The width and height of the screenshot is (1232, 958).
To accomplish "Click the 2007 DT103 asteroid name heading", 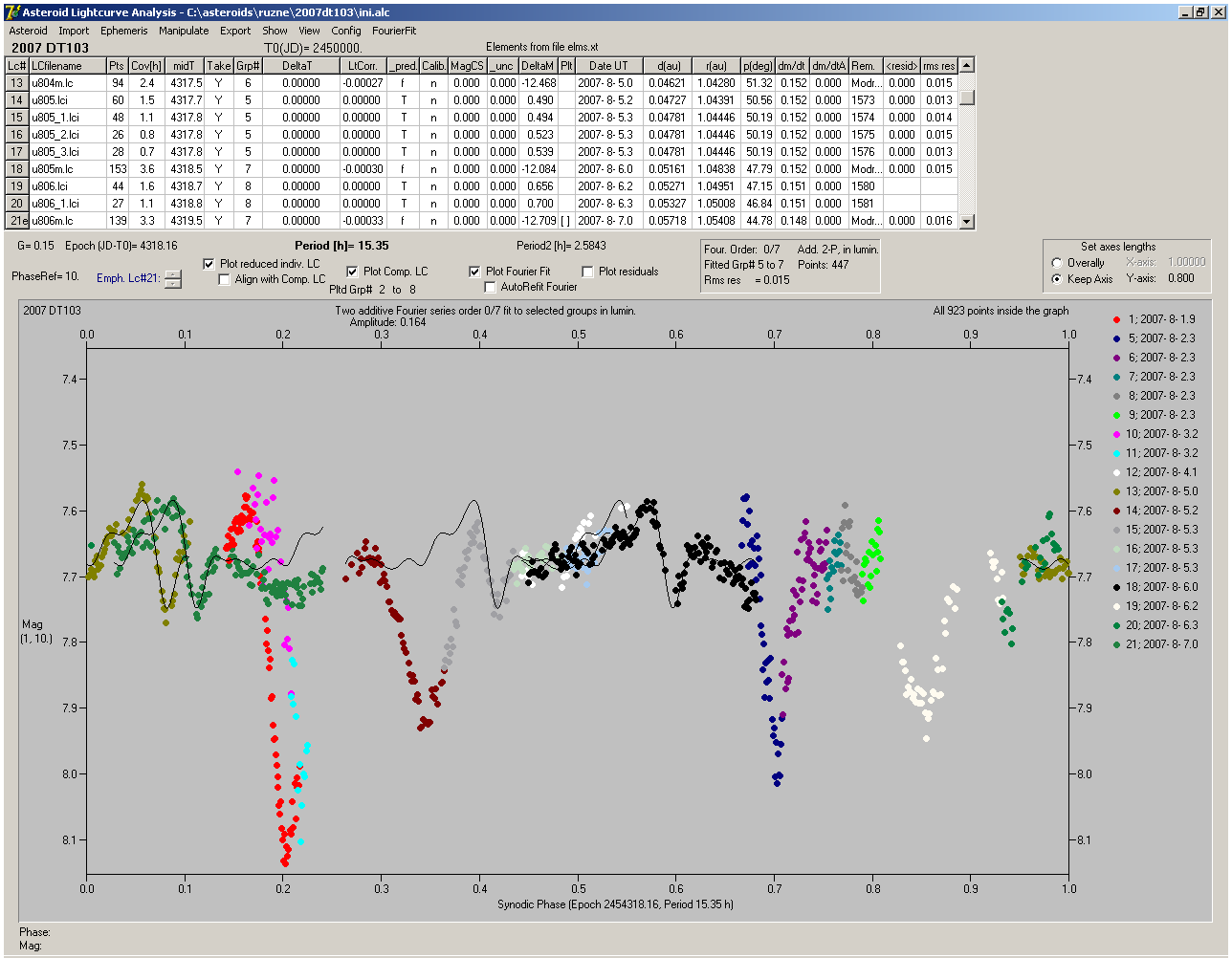I will point(51,48).
